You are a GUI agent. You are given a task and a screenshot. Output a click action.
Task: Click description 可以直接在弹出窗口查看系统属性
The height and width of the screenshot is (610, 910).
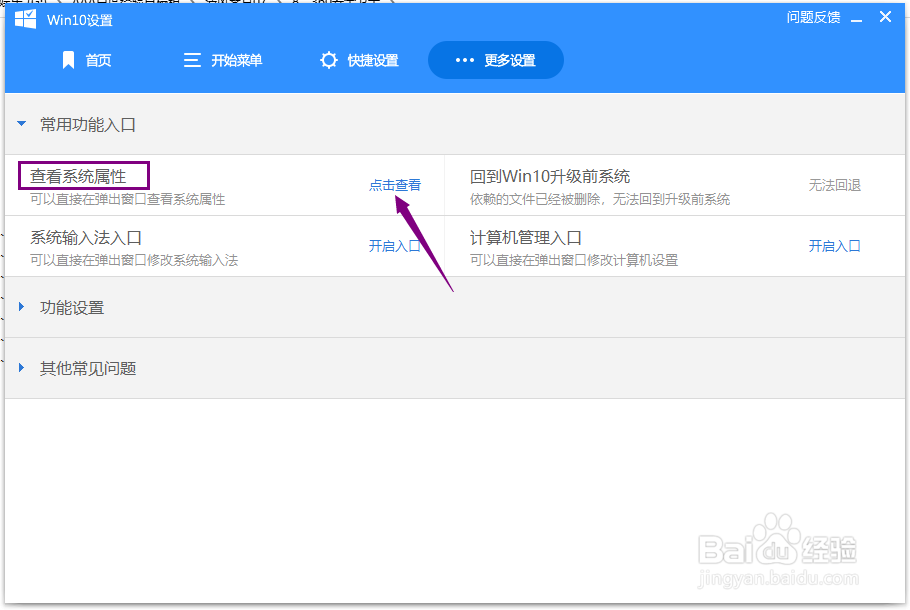128,200
